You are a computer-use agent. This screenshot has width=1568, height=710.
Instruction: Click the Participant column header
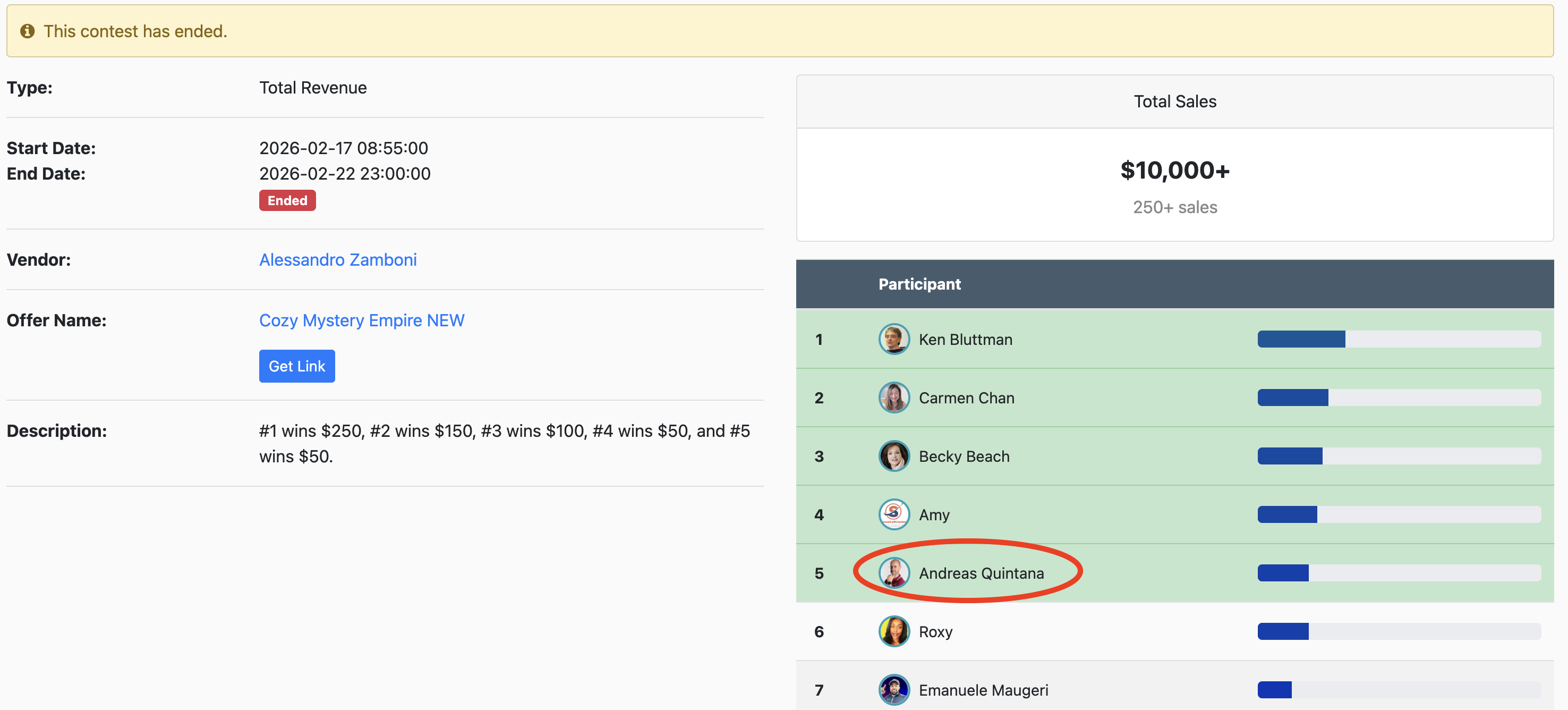(919, 284)
